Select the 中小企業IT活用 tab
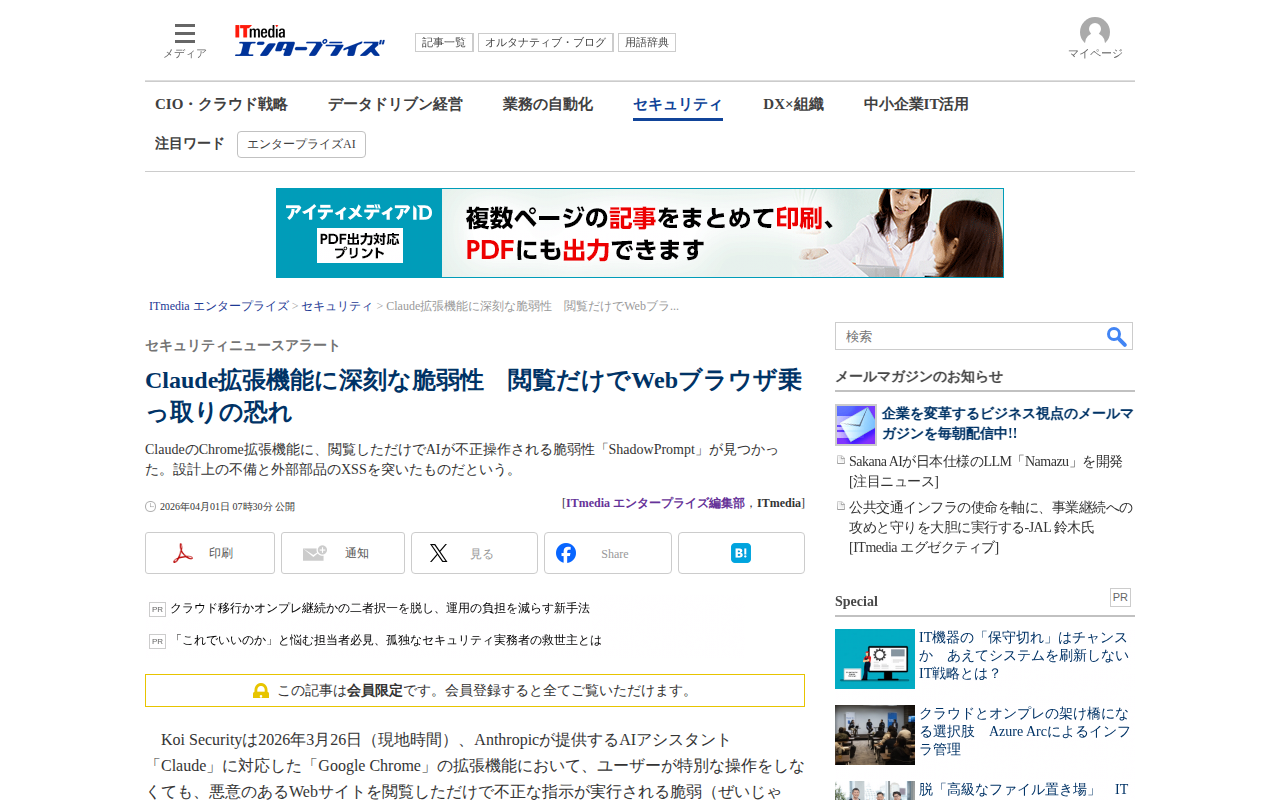The image size is (1280, 800). click(x=916, y=104)
